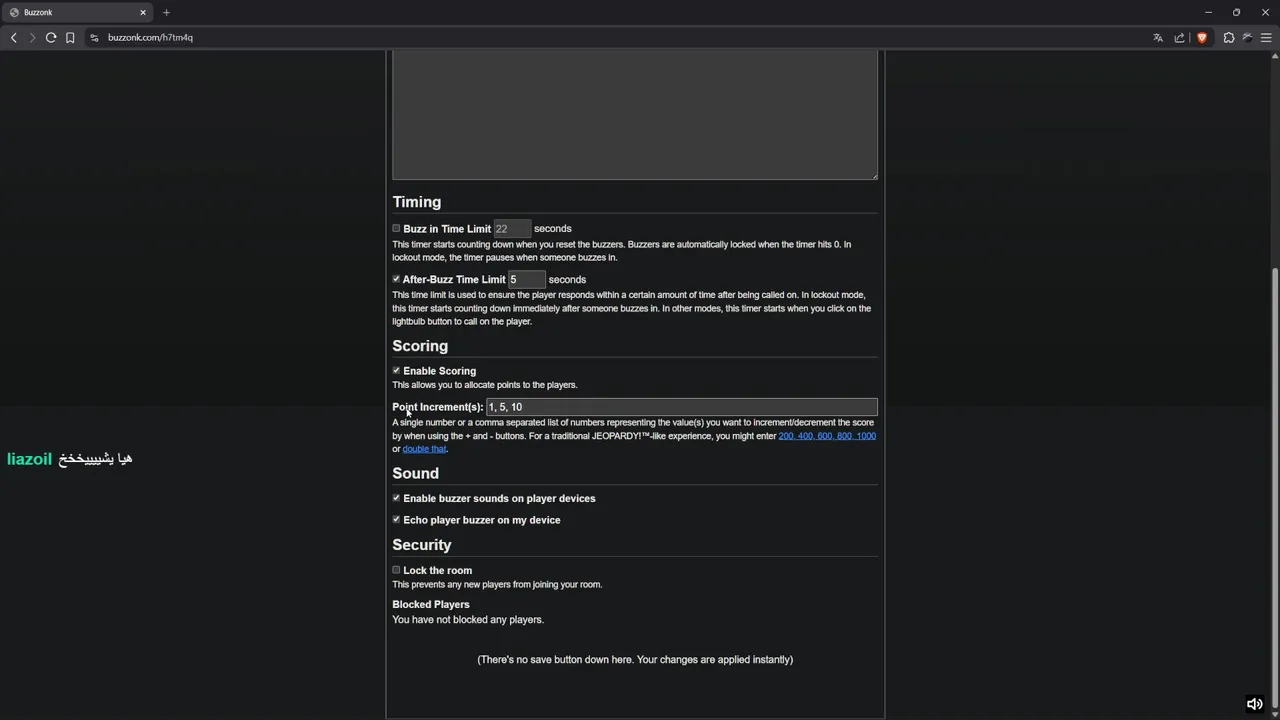Viewport: 1280px width, 720px height.
Task: Click the Timing section heading
Action: [416, 202]
